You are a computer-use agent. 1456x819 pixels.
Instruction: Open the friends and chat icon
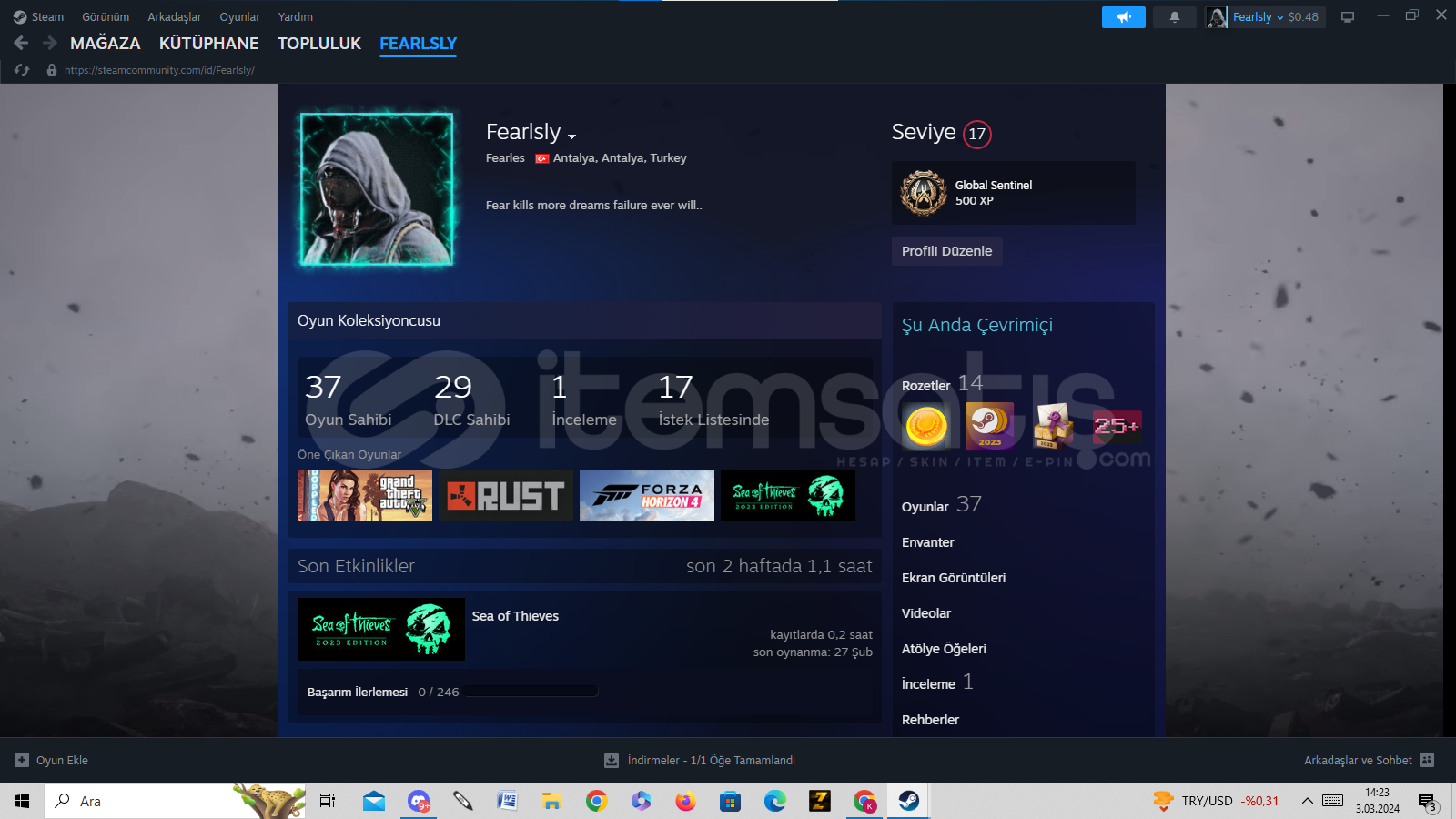pos(1427,760)
